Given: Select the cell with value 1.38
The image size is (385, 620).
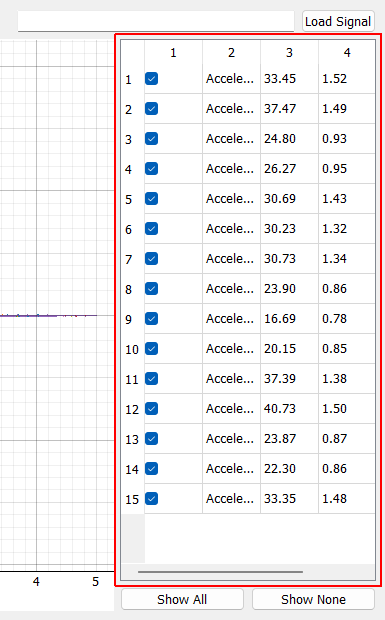Looking at the screenshot, I should [347, 379].
